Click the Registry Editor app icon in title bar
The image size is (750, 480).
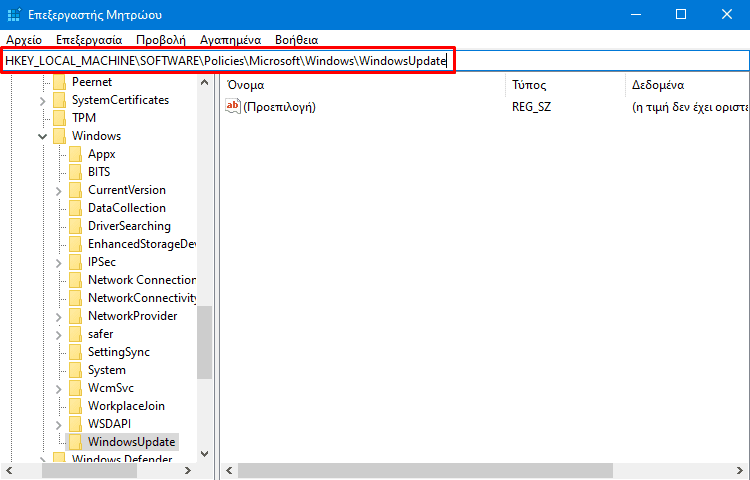pos(14,14)
